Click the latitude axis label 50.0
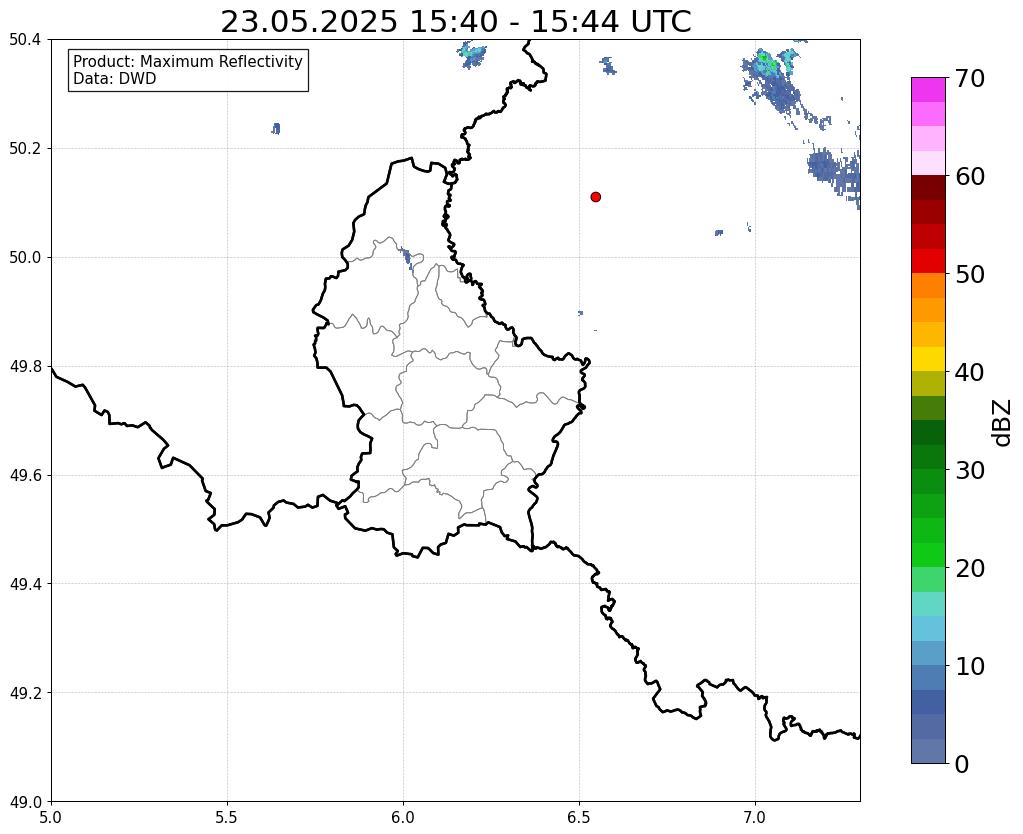This screenshot has height=834, width=1023. click(25, 258)
